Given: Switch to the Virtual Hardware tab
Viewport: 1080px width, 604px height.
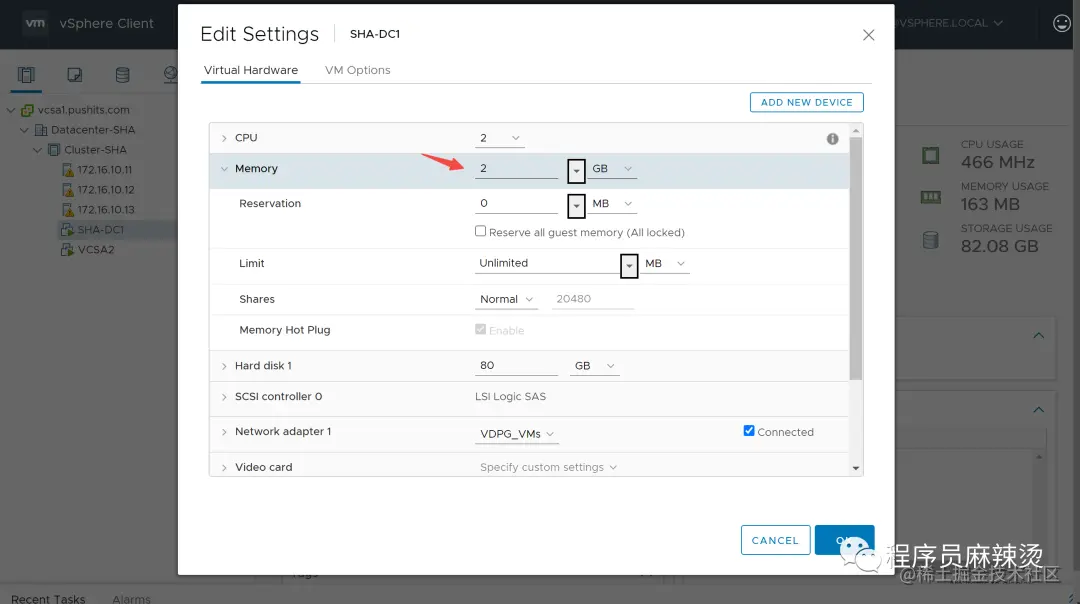Looking at the screenshot, I should coord(251,70).
